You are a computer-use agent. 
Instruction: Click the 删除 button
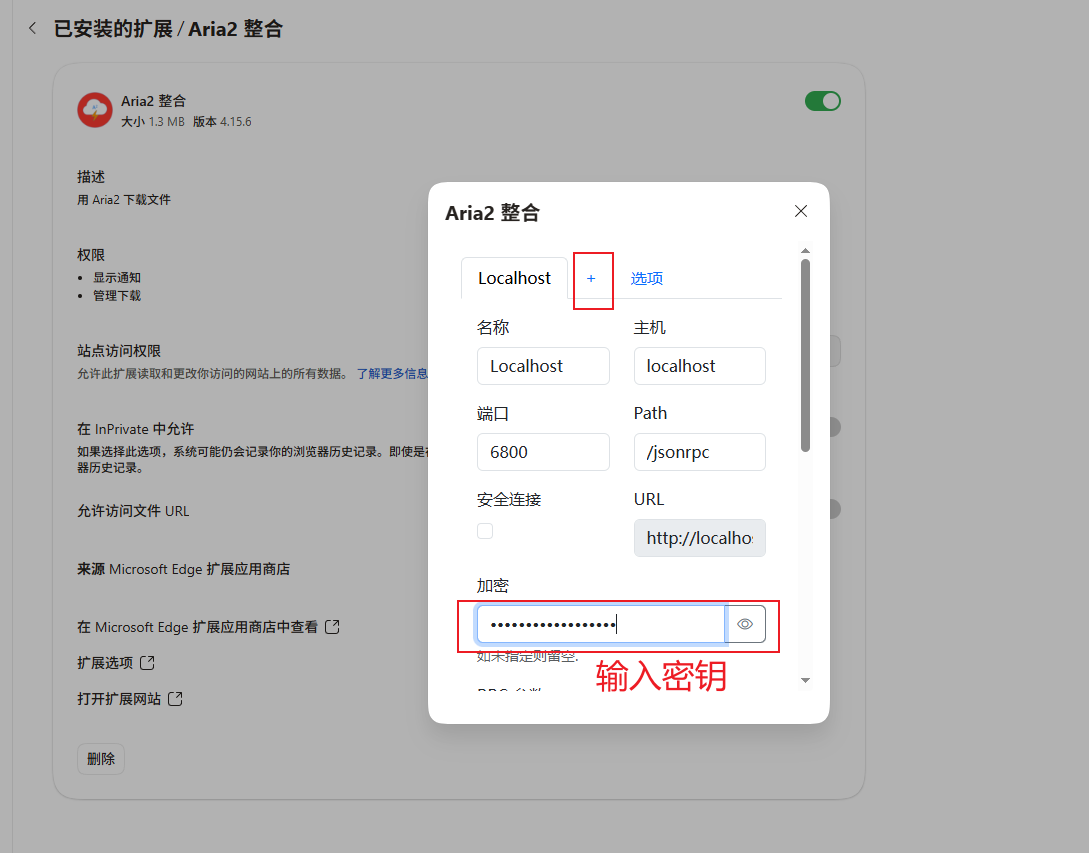pos(101,759)
